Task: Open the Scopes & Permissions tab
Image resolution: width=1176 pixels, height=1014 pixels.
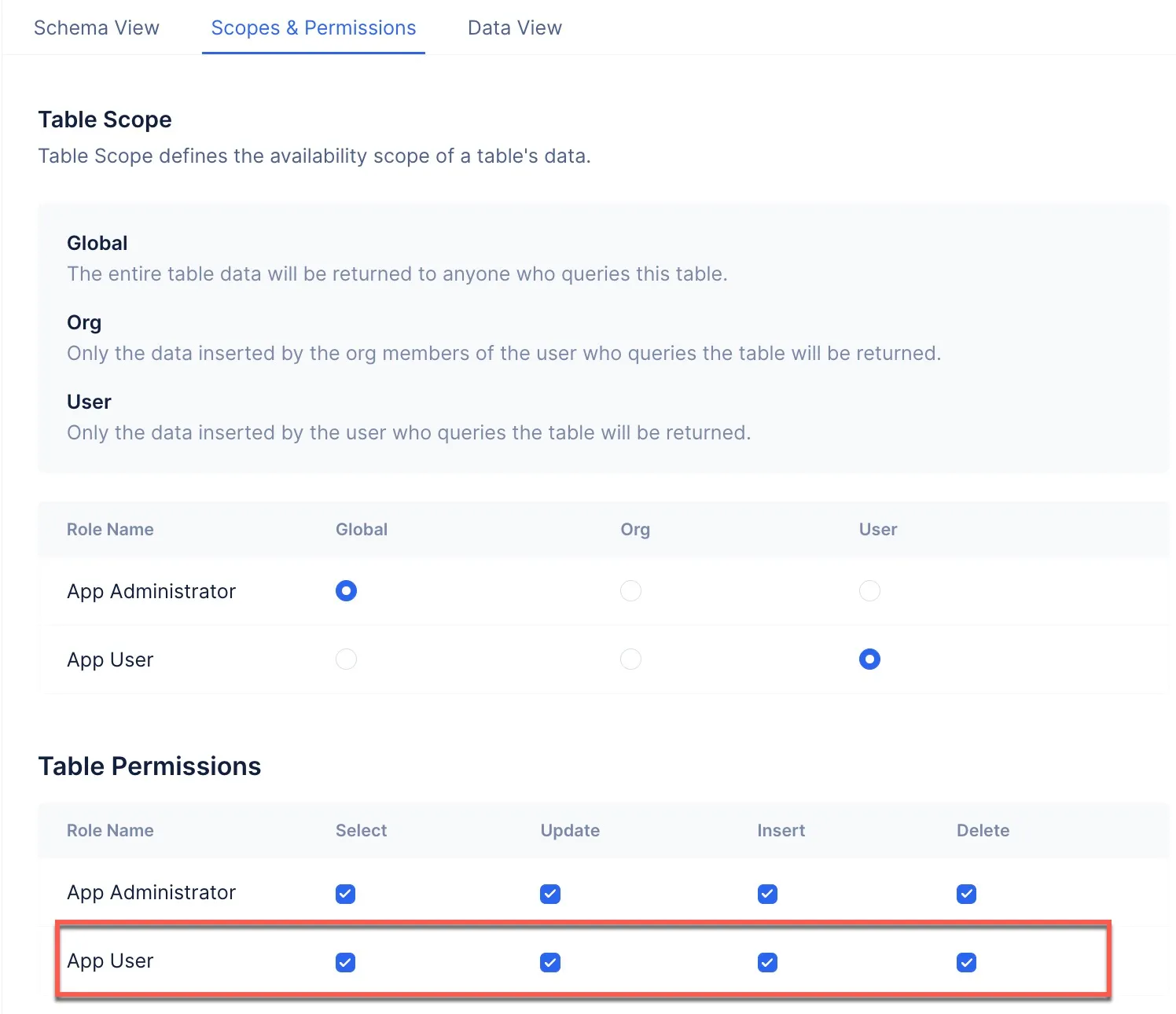Action: 313,28
